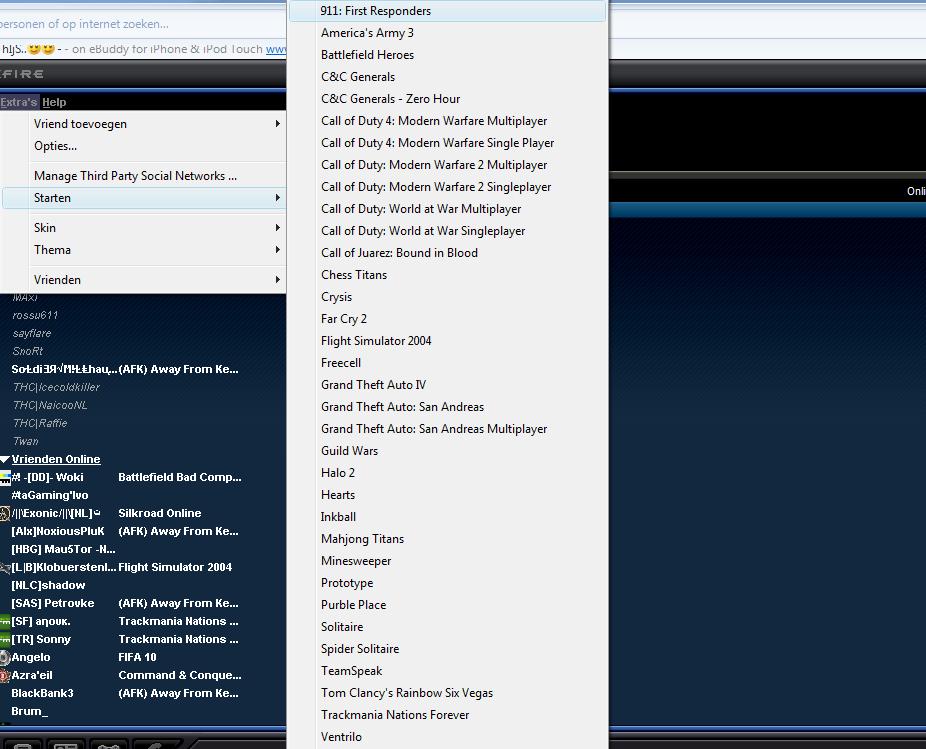This screenshot has width=926, height=749.
Task: Launch Grand Theft Auto: San Andreas Multiplayer
Action: point(448,429)
